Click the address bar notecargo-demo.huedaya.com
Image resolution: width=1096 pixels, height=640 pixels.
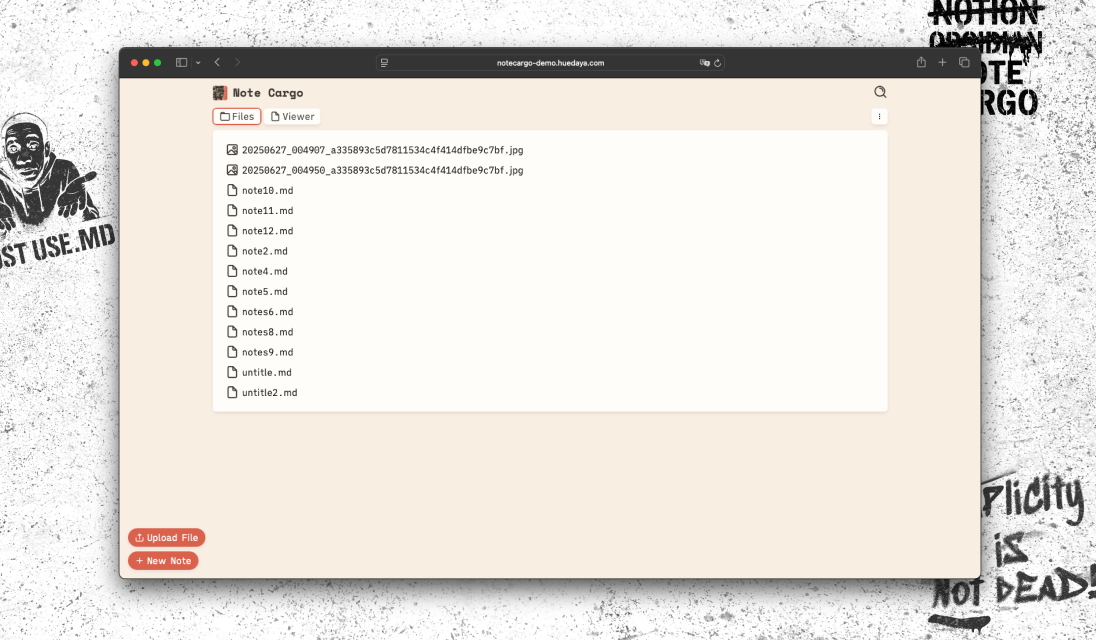pyautogui.click(x=550, y=63)
